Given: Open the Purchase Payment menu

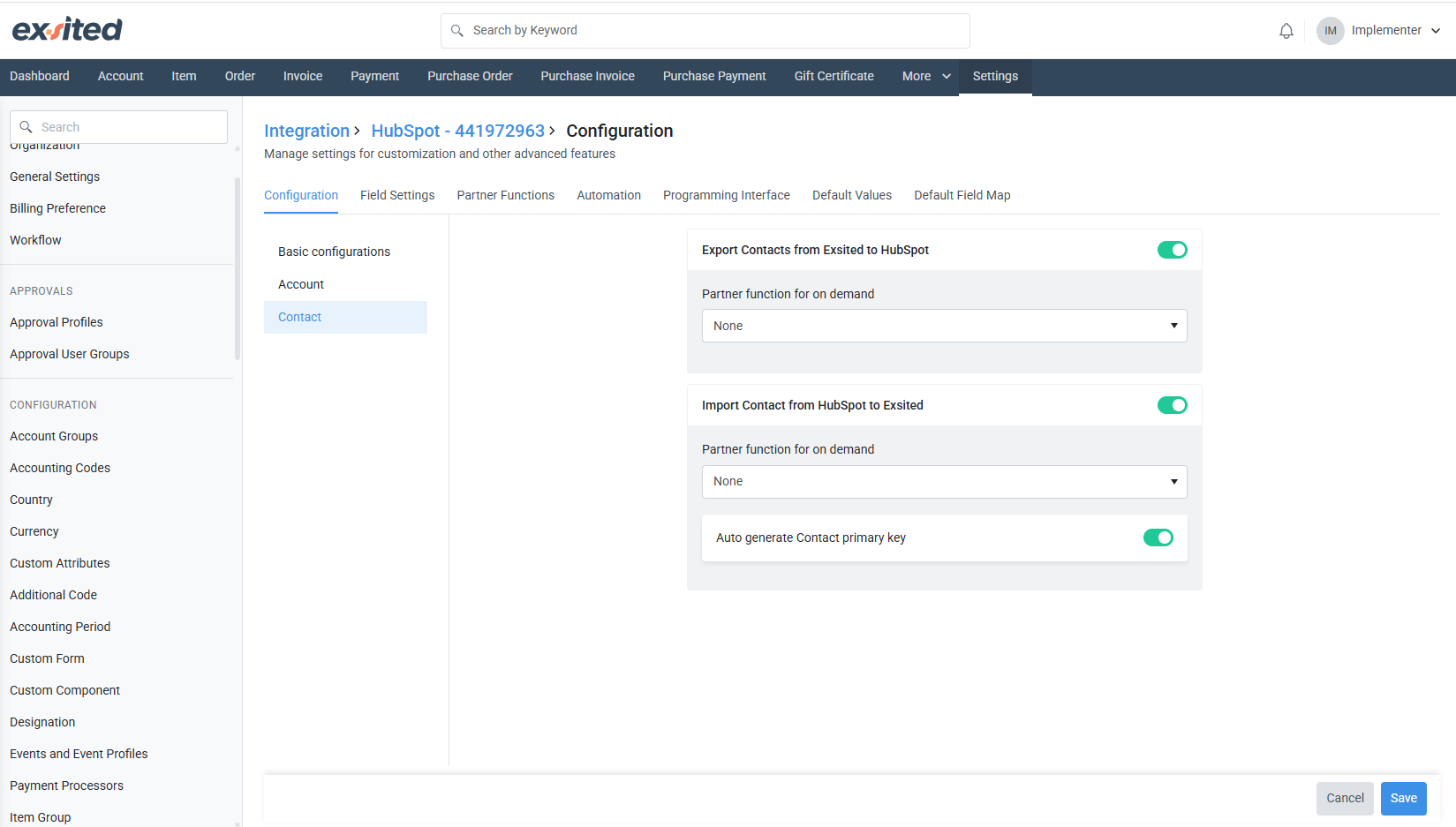Looking at the screenshot, I should [x=714, y=76].
